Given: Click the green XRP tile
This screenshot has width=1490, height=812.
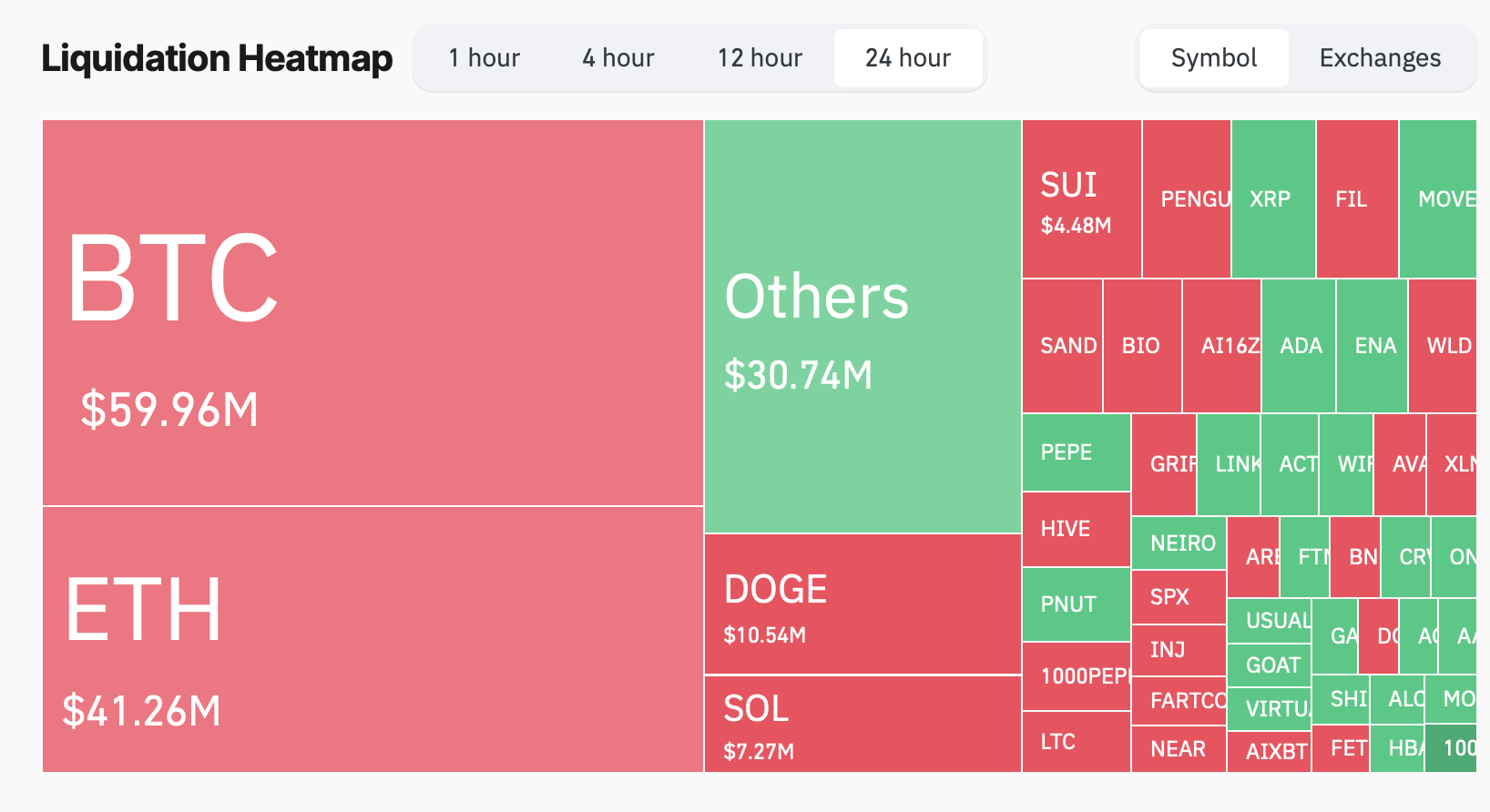Looking at the screenshot, I should (x=1272, y=199).
